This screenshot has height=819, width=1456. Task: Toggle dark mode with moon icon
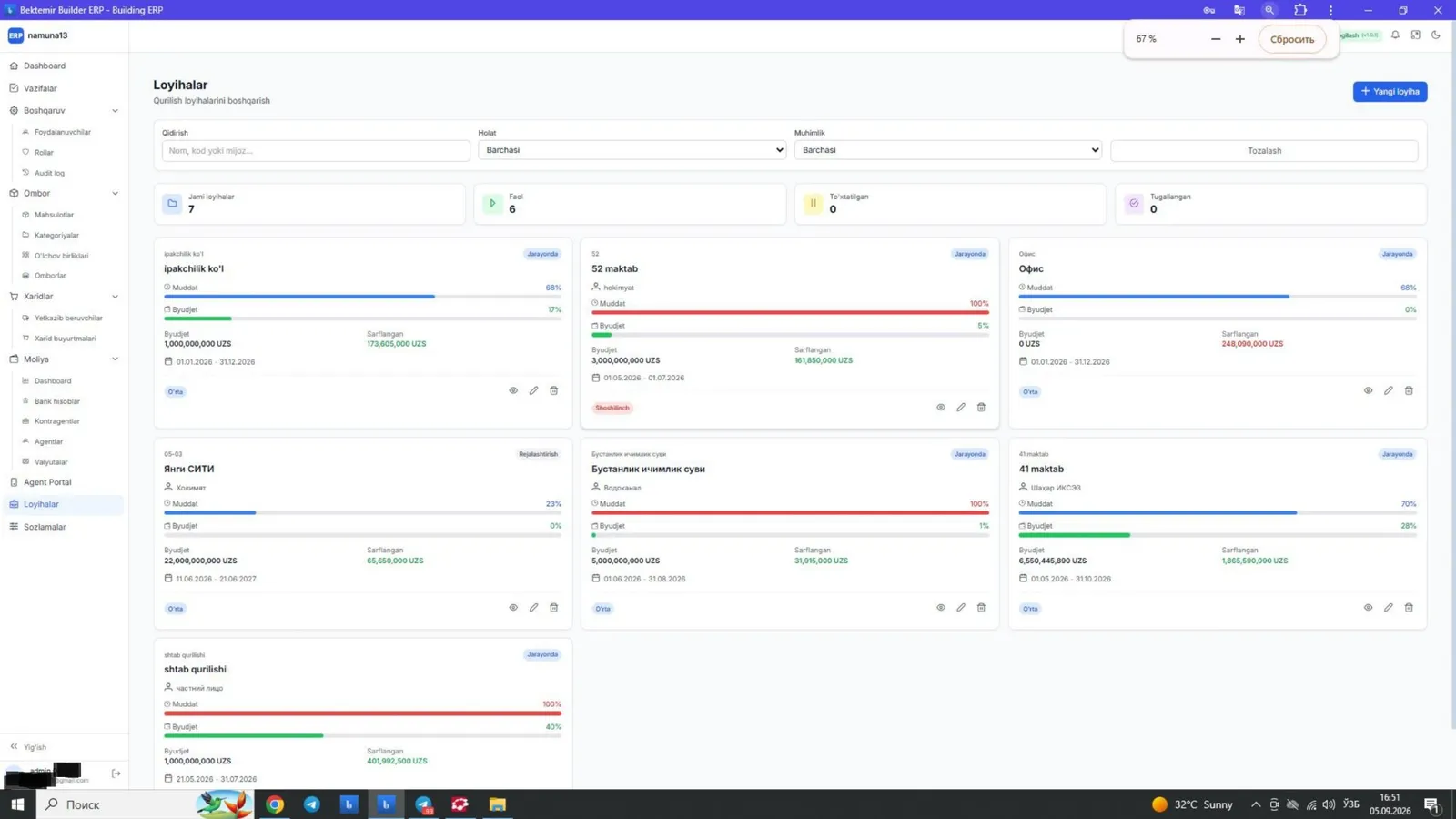[x=1436, y=35]
